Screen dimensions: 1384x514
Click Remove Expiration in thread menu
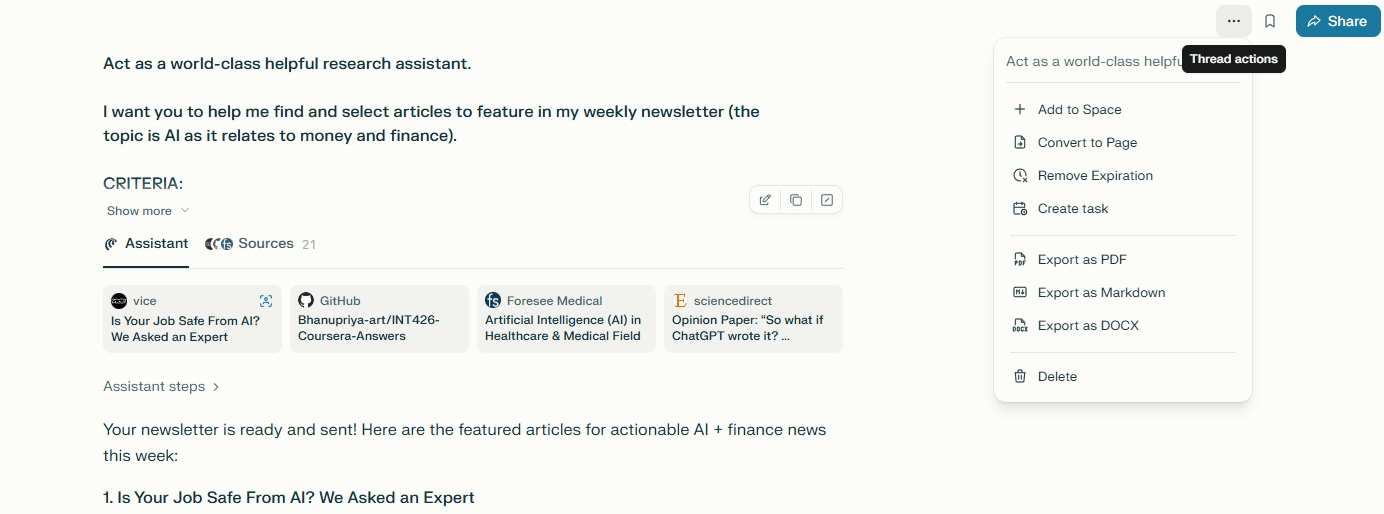(1095, 176)
